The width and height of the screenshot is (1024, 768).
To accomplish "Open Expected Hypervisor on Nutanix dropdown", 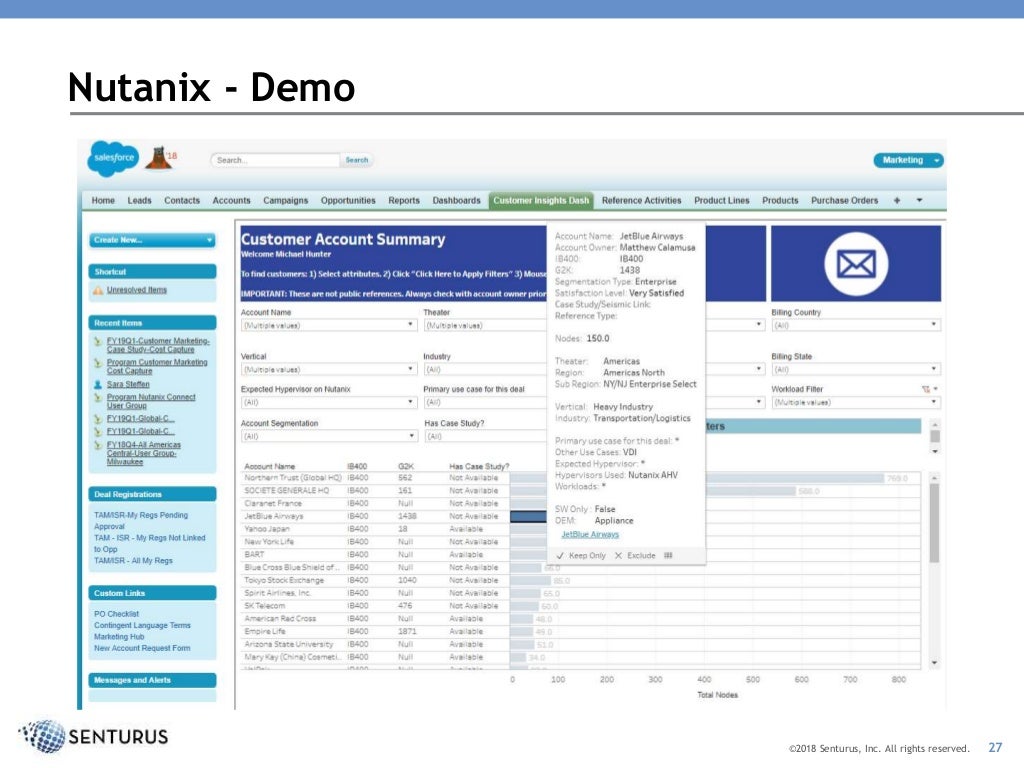I will point(328,402).
